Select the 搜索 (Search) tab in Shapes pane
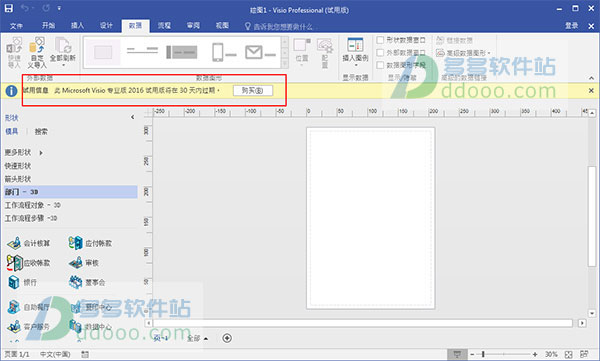 (x=41, y=131)
